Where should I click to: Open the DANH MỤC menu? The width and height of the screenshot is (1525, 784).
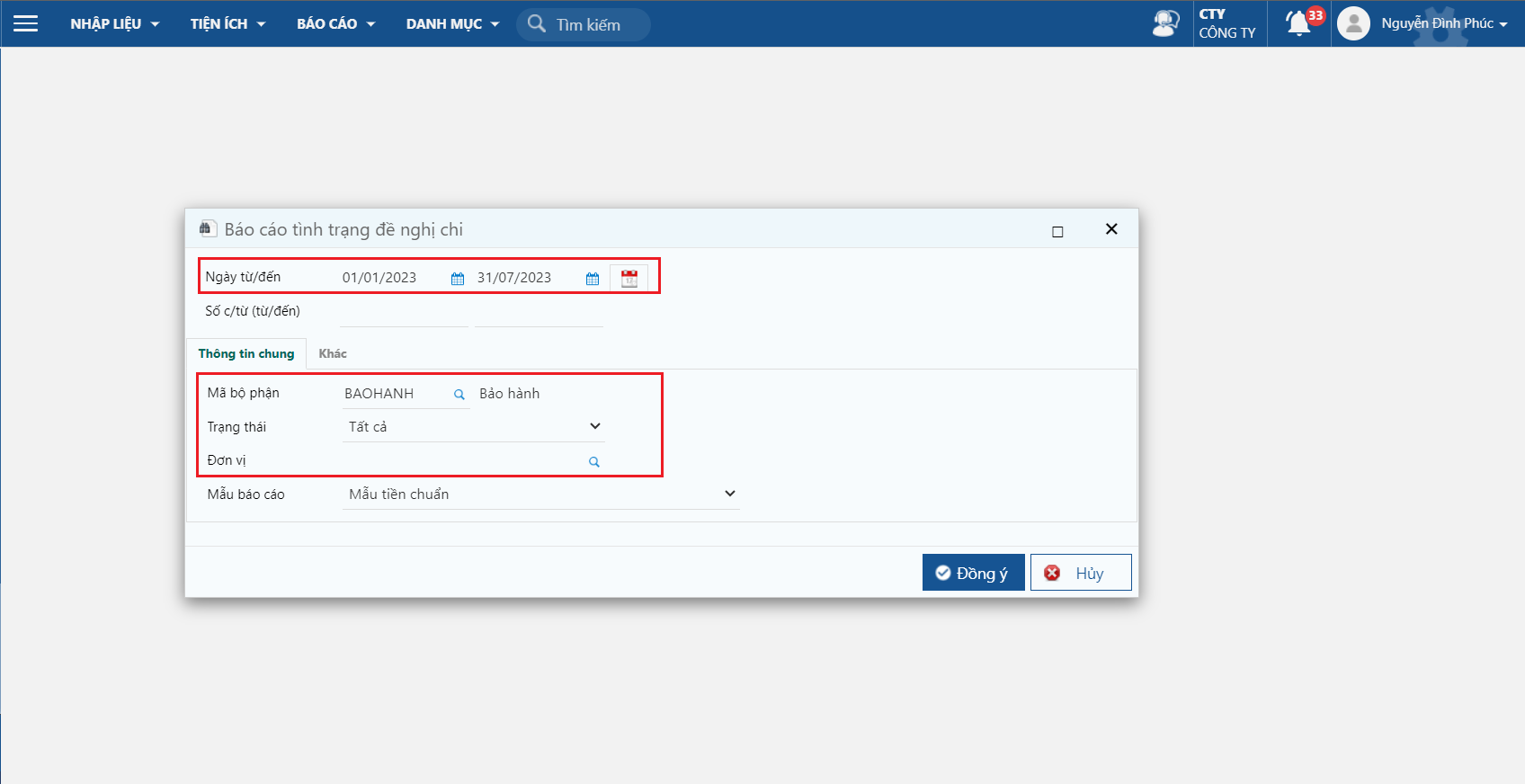click(451, 24)
